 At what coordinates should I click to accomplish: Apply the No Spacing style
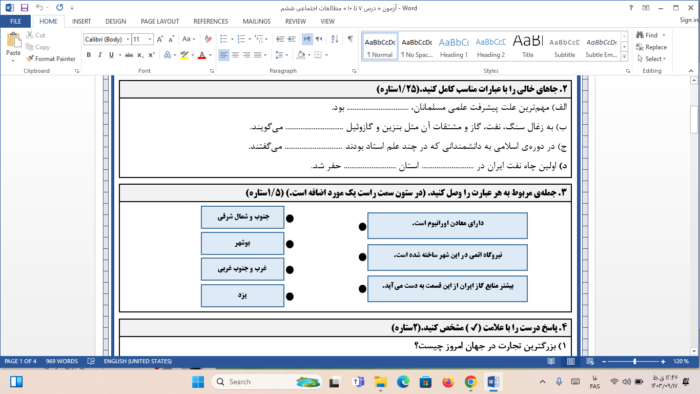point(417,46)
